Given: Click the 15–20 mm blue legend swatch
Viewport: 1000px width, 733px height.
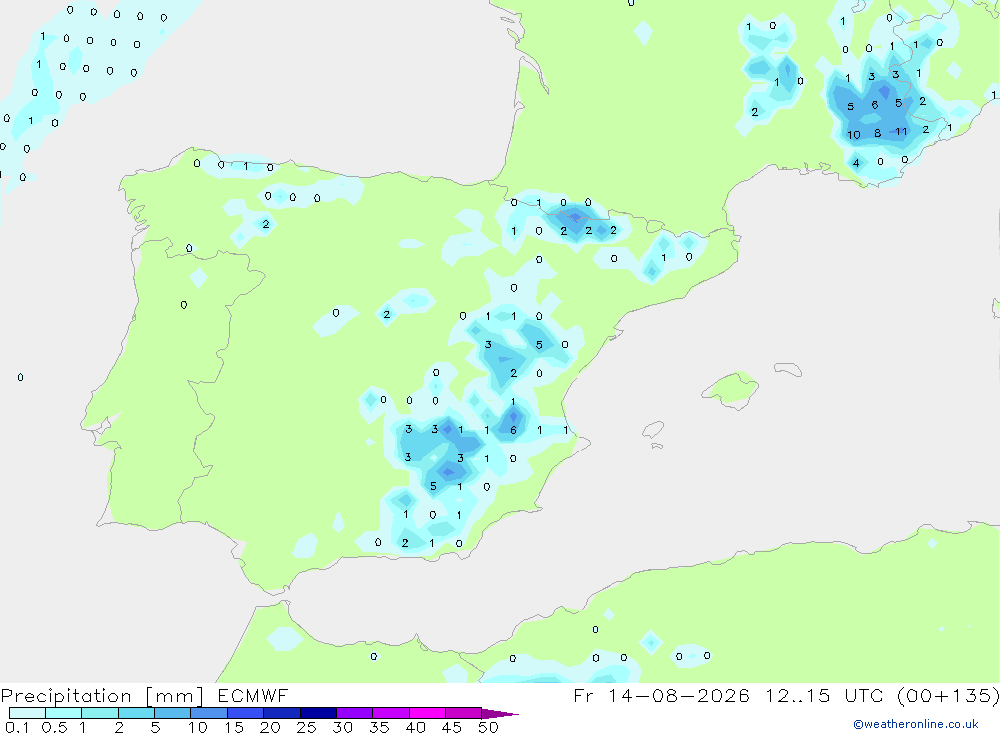Looking at the screenshot, I should tap(246, 713).
